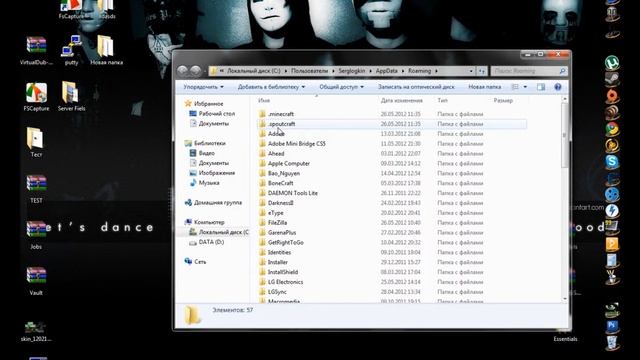Select the FileZilla folder
This screenshot has height=360, width=640.
coord(392,222)
